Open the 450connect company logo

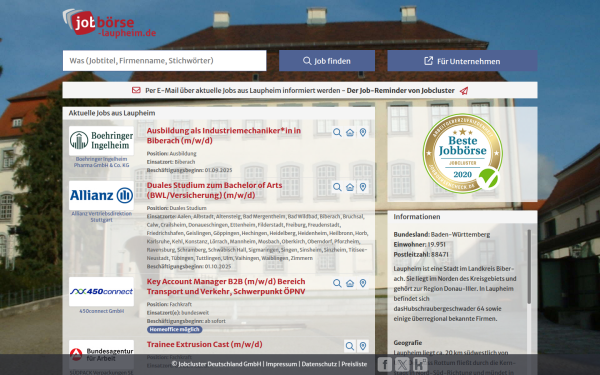coord(101,292)
